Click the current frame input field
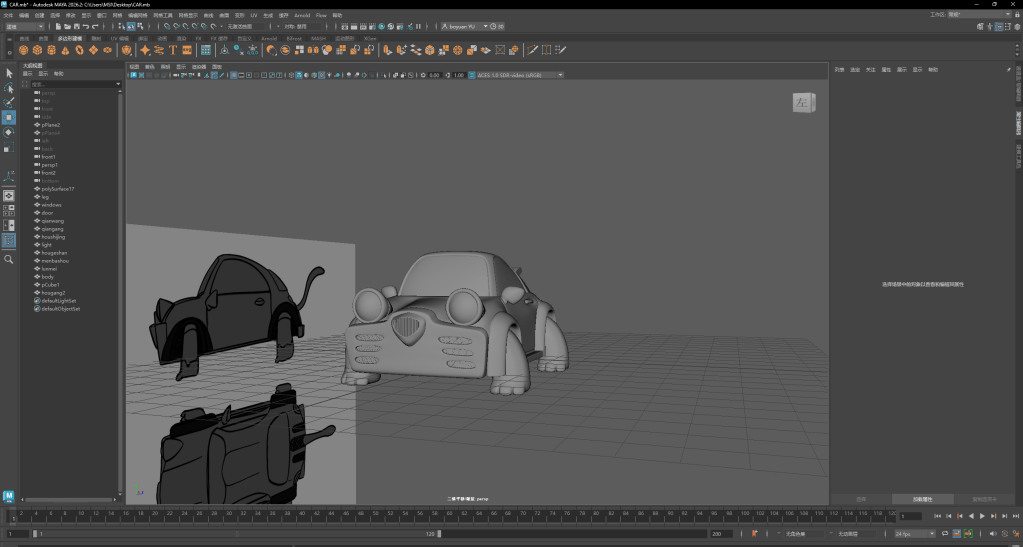 [x=910, y=516]
